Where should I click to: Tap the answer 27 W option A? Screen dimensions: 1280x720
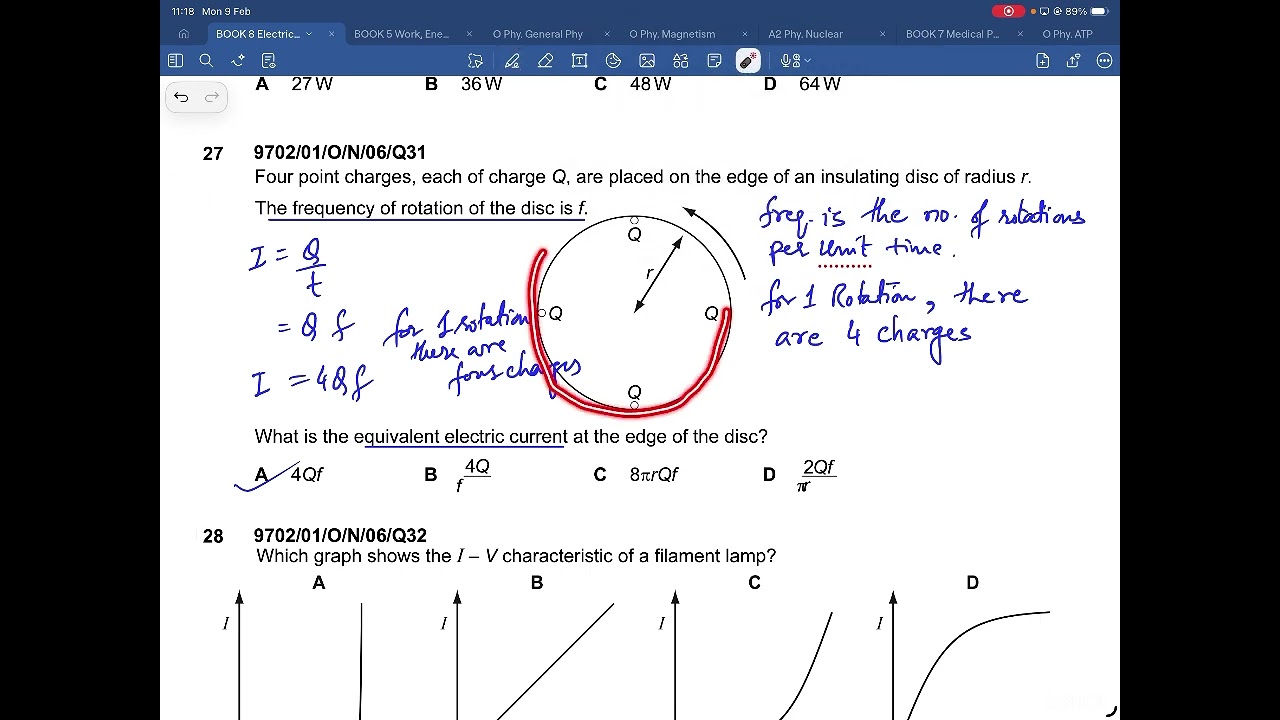pyautogui.click(x=294, y=84)
